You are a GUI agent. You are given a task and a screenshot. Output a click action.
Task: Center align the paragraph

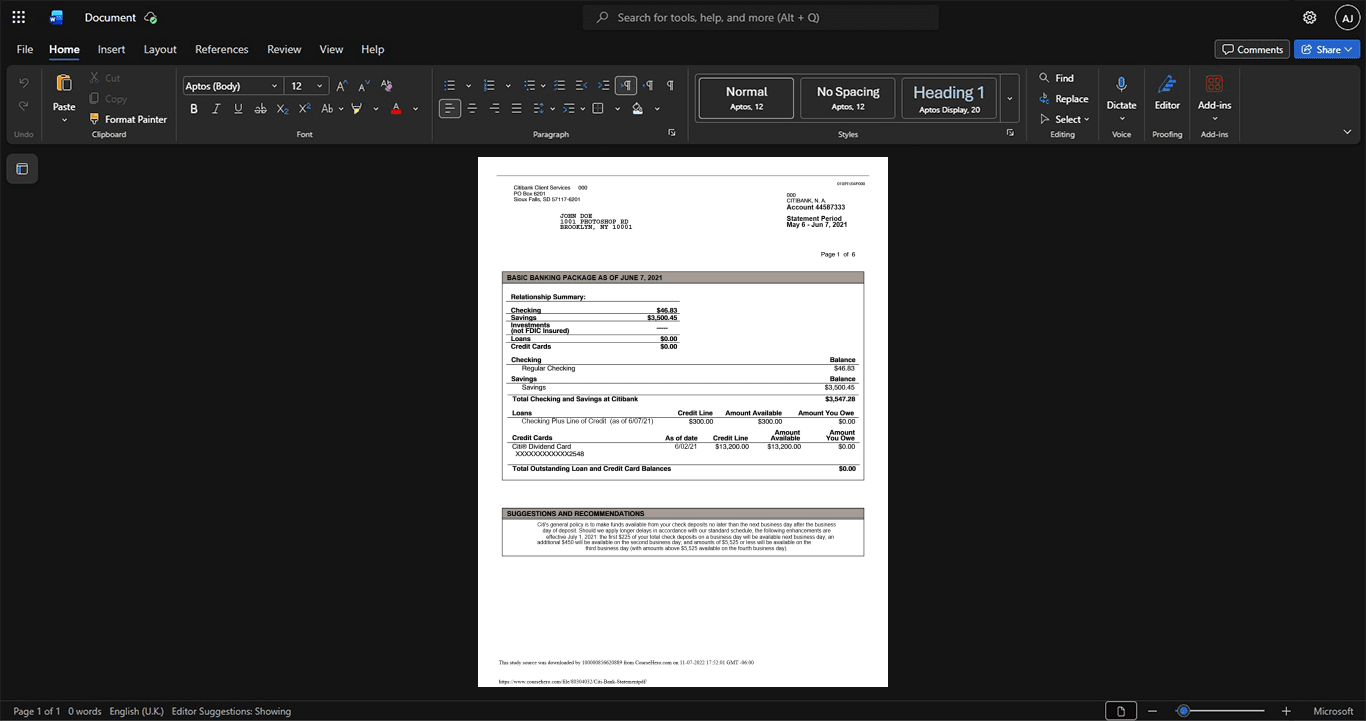coord(472,108)
